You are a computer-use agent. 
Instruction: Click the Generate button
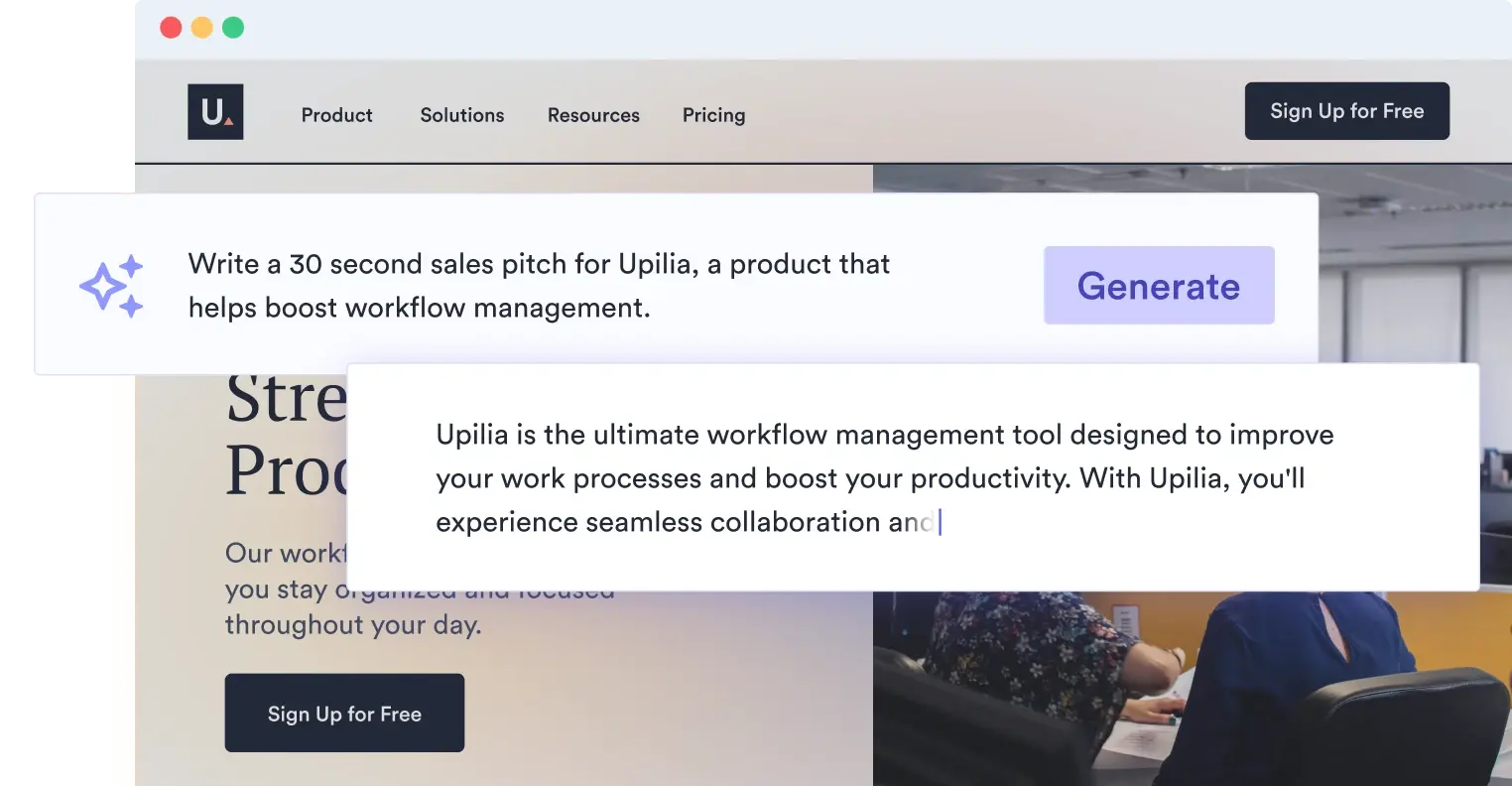(x=1159, y=286)
